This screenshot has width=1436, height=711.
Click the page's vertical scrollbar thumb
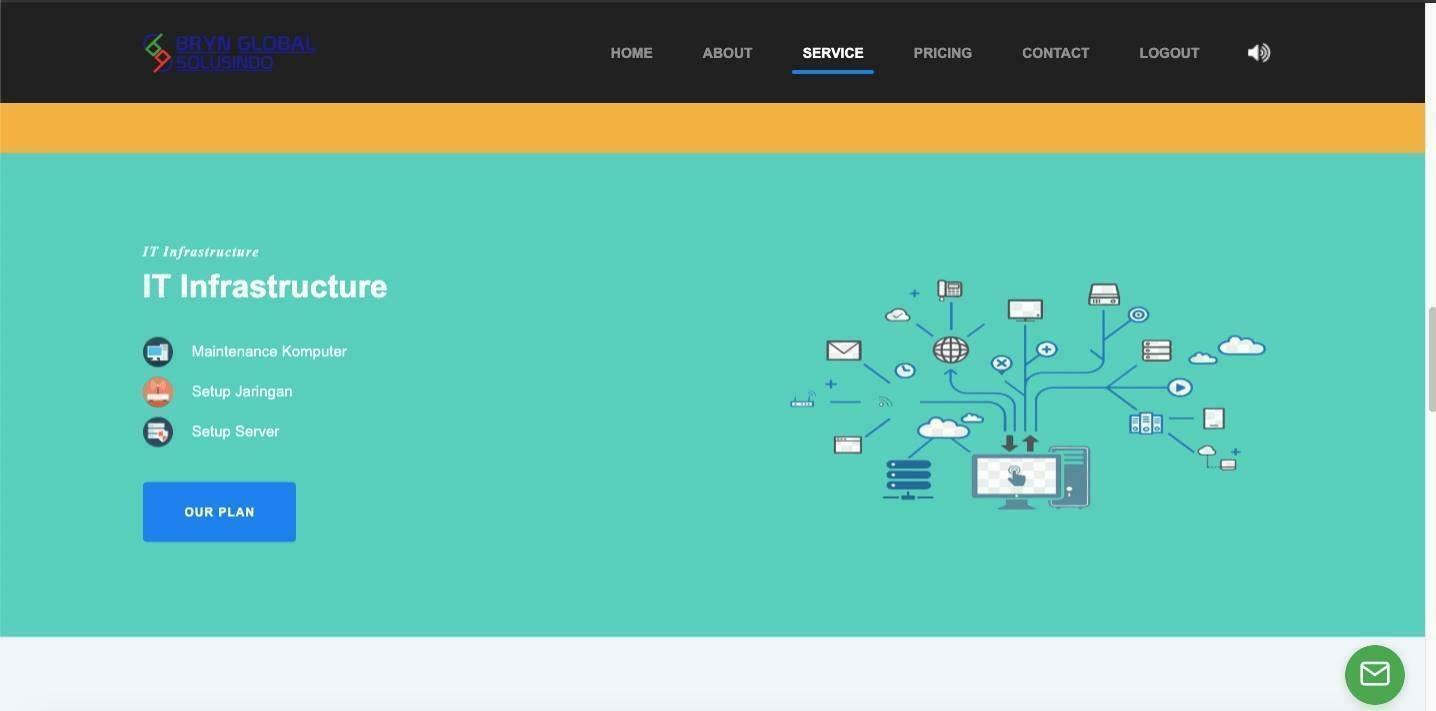coord(1431,360)
